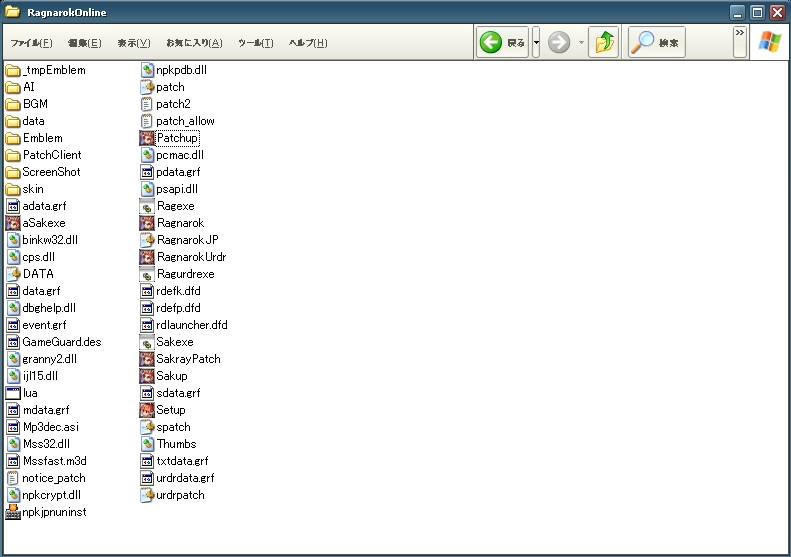Select the BGM folder icon

click(x=13, y=104)
